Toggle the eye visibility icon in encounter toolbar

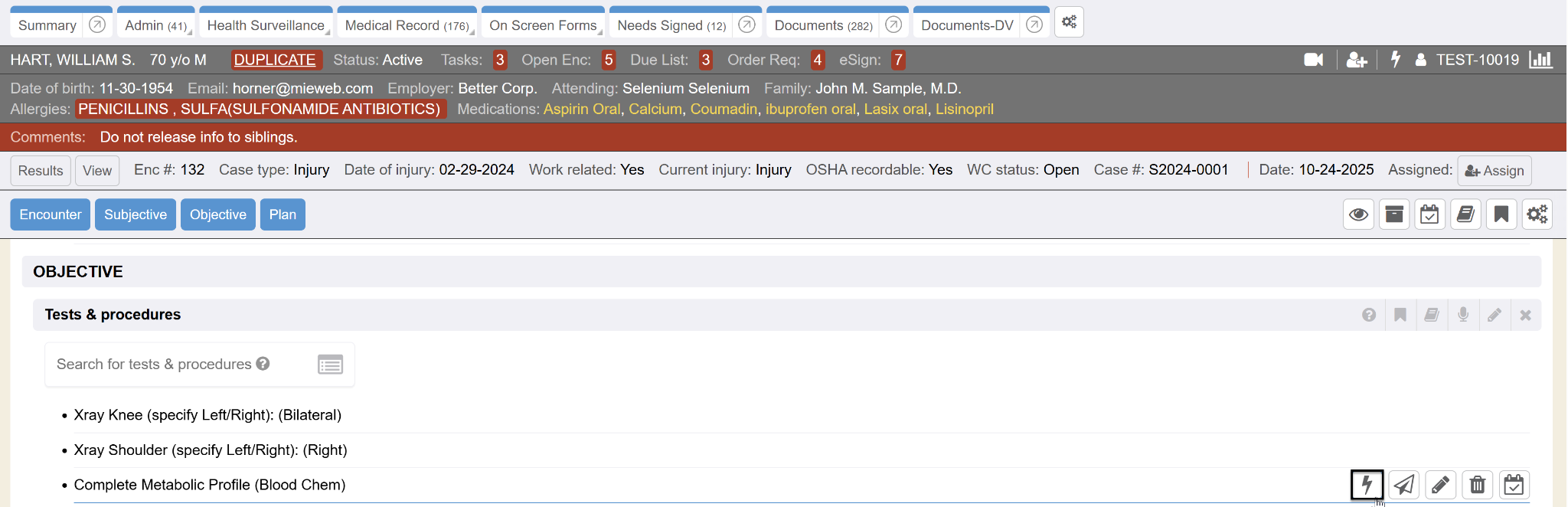[x=1358, y=214]
